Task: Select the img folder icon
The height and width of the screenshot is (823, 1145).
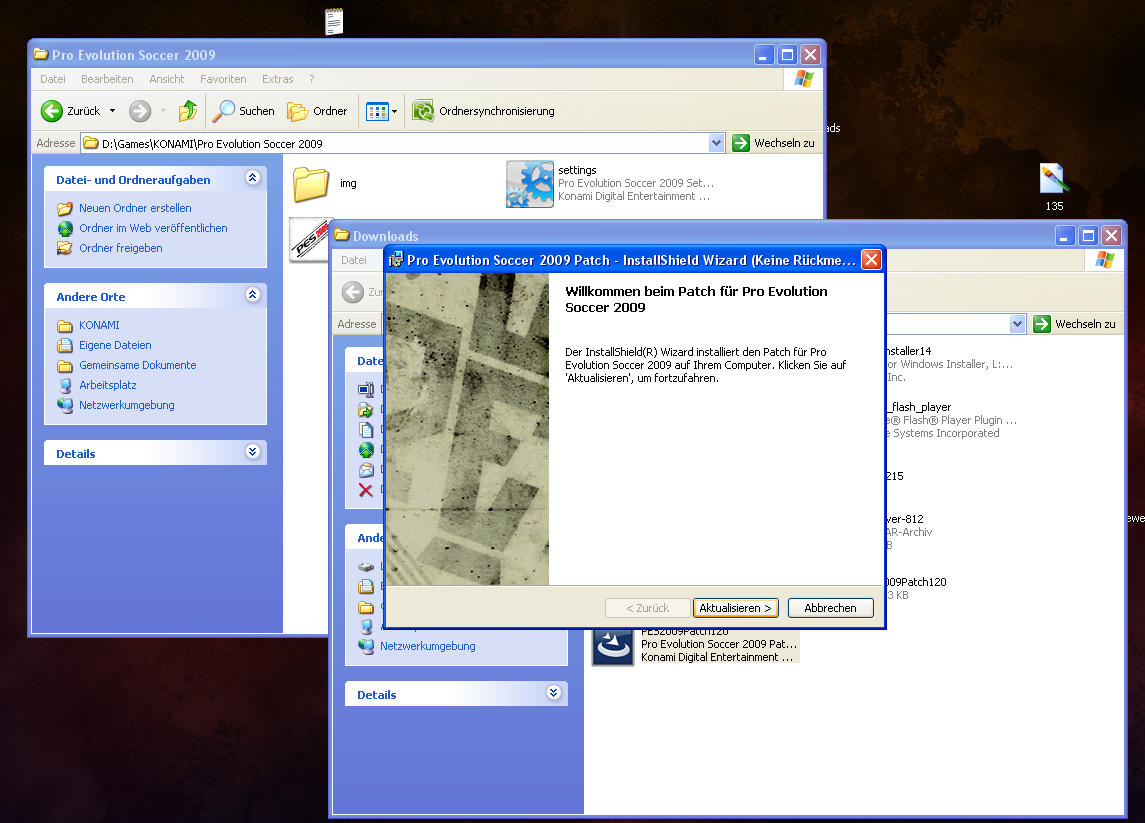Action: tap(311, 184)
